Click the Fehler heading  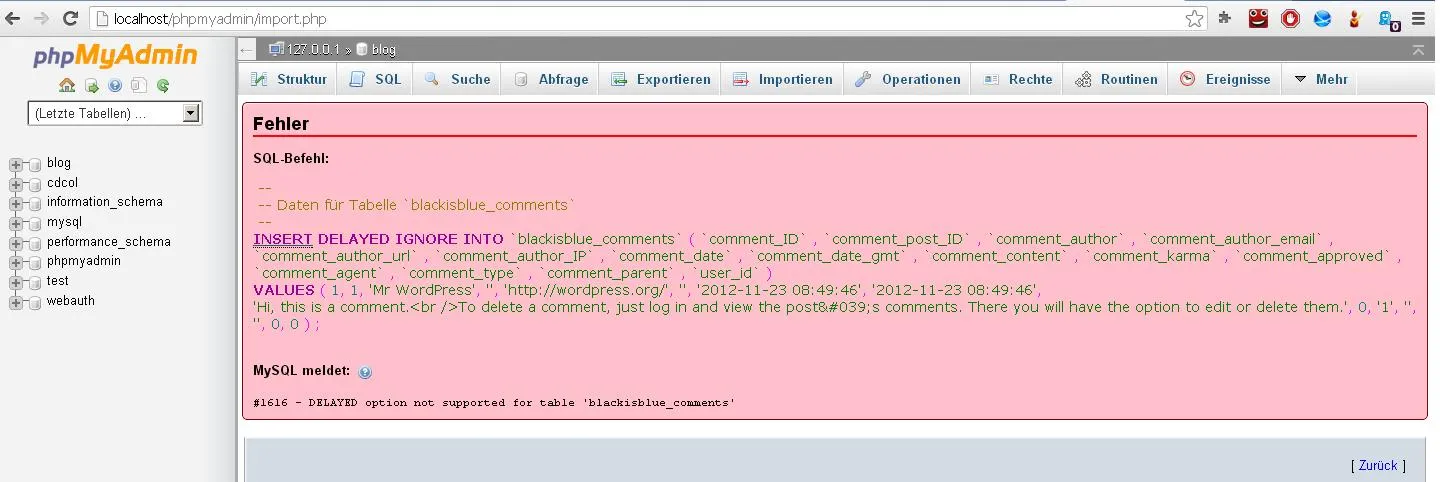coord(281,124)
